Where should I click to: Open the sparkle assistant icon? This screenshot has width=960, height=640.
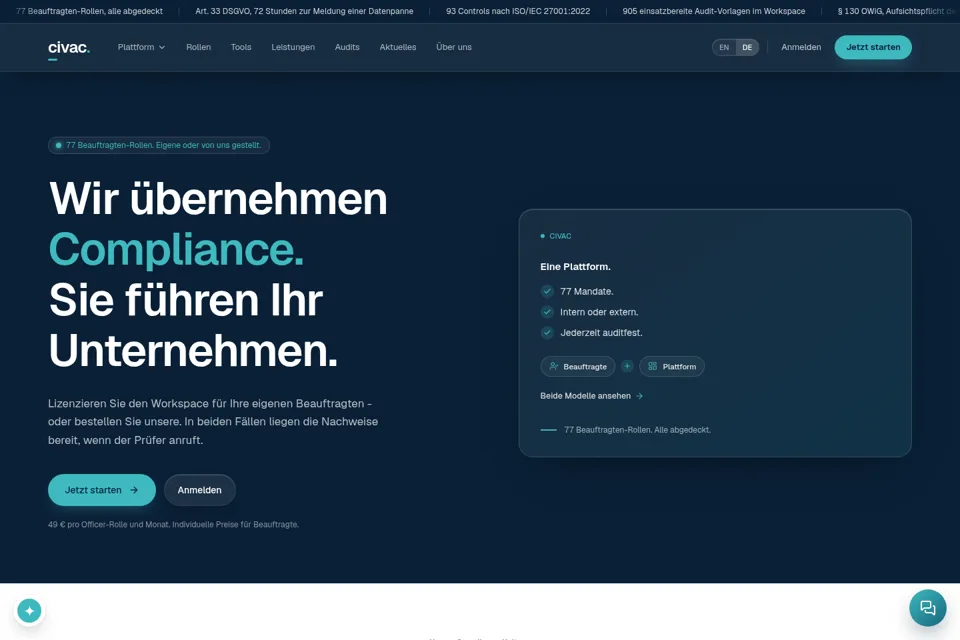[x=29, y=611]
